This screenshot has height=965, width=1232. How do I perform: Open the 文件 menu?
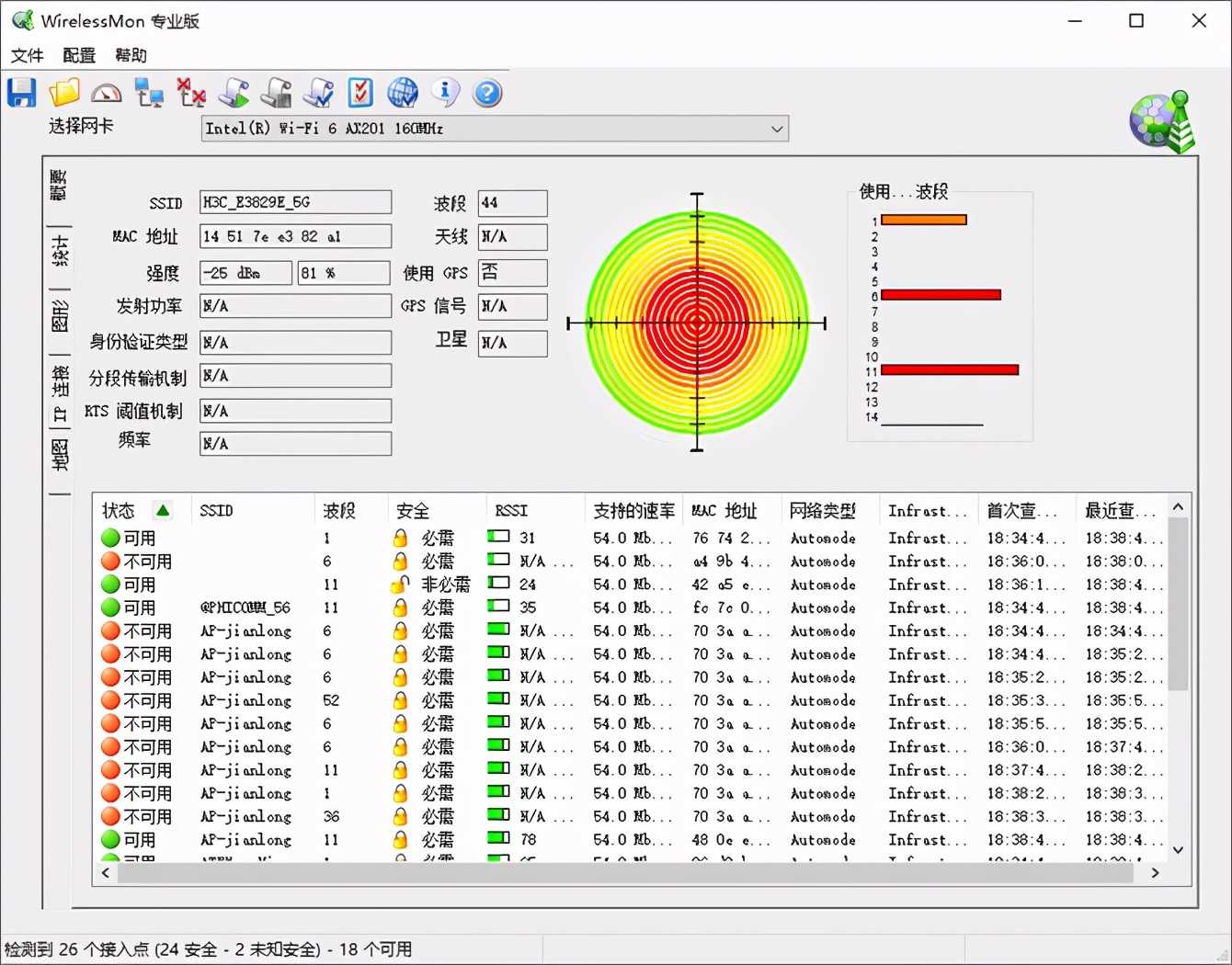27,55
